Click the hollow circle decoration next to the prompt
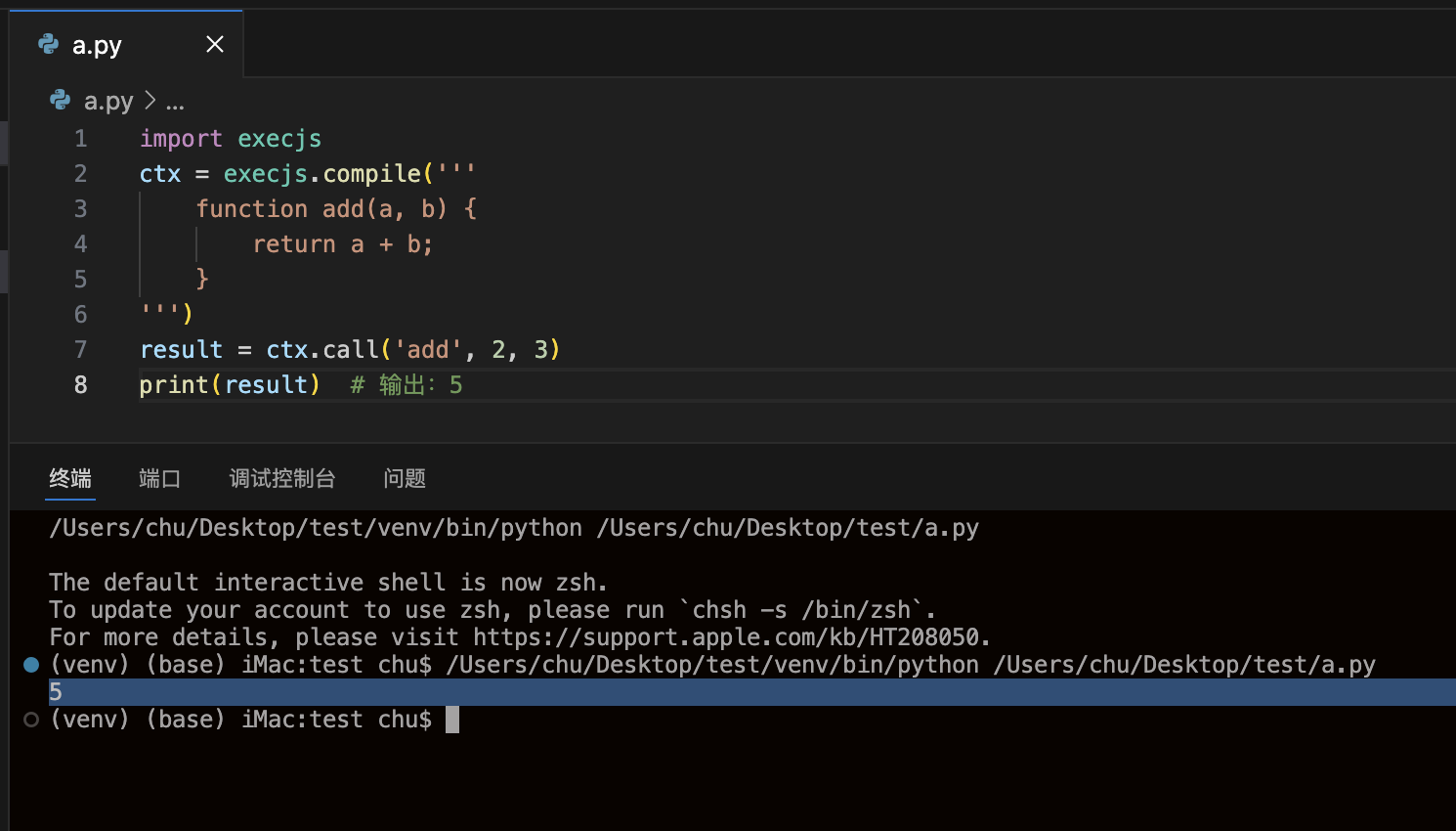 tap(30, 719)
